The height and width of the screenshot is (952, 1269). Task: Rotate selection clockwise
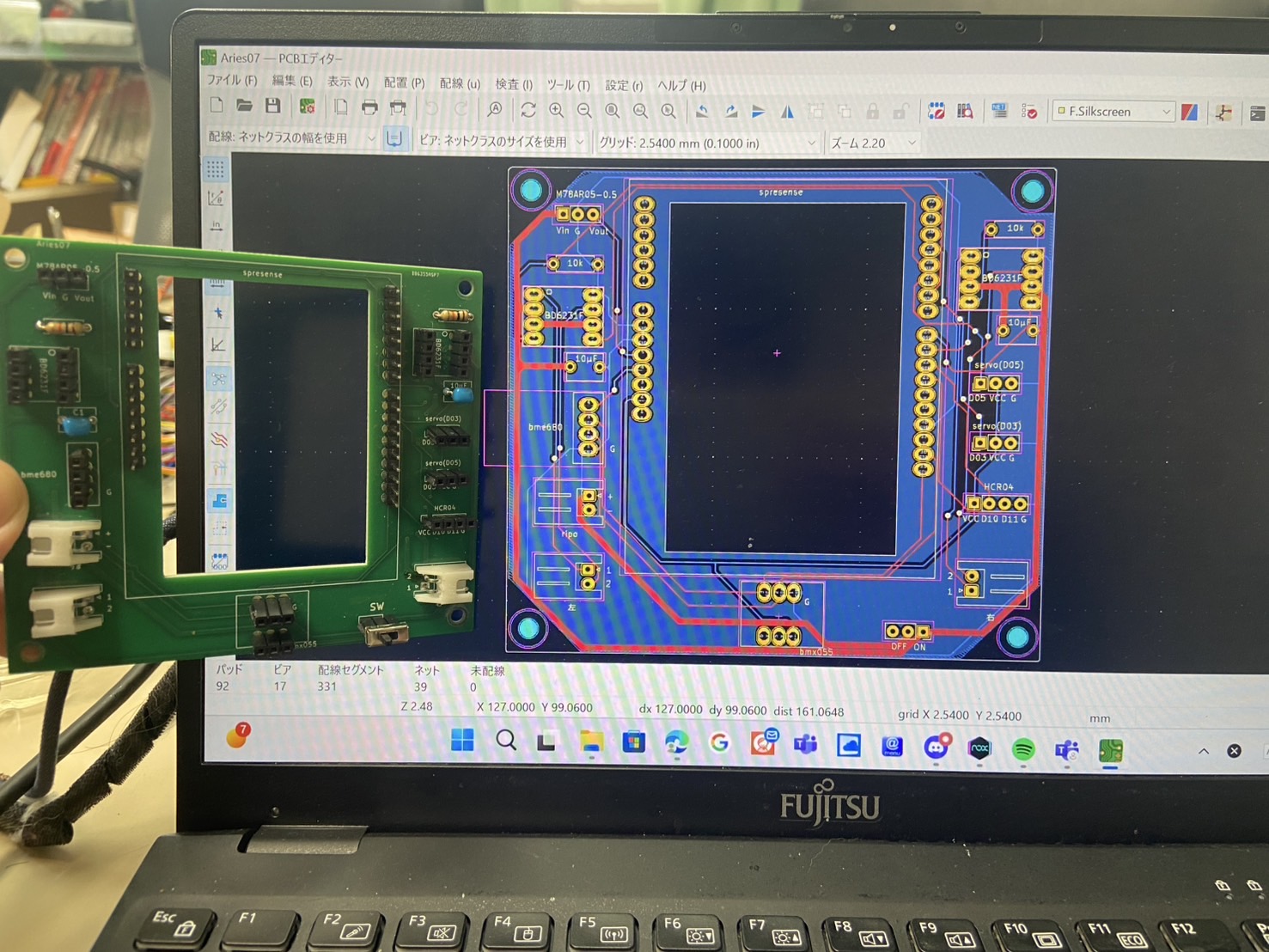(x=730, y=112)
